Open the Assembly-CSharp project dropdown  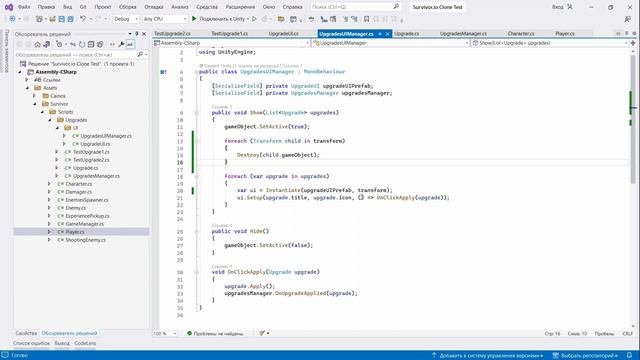click(231, 43)
